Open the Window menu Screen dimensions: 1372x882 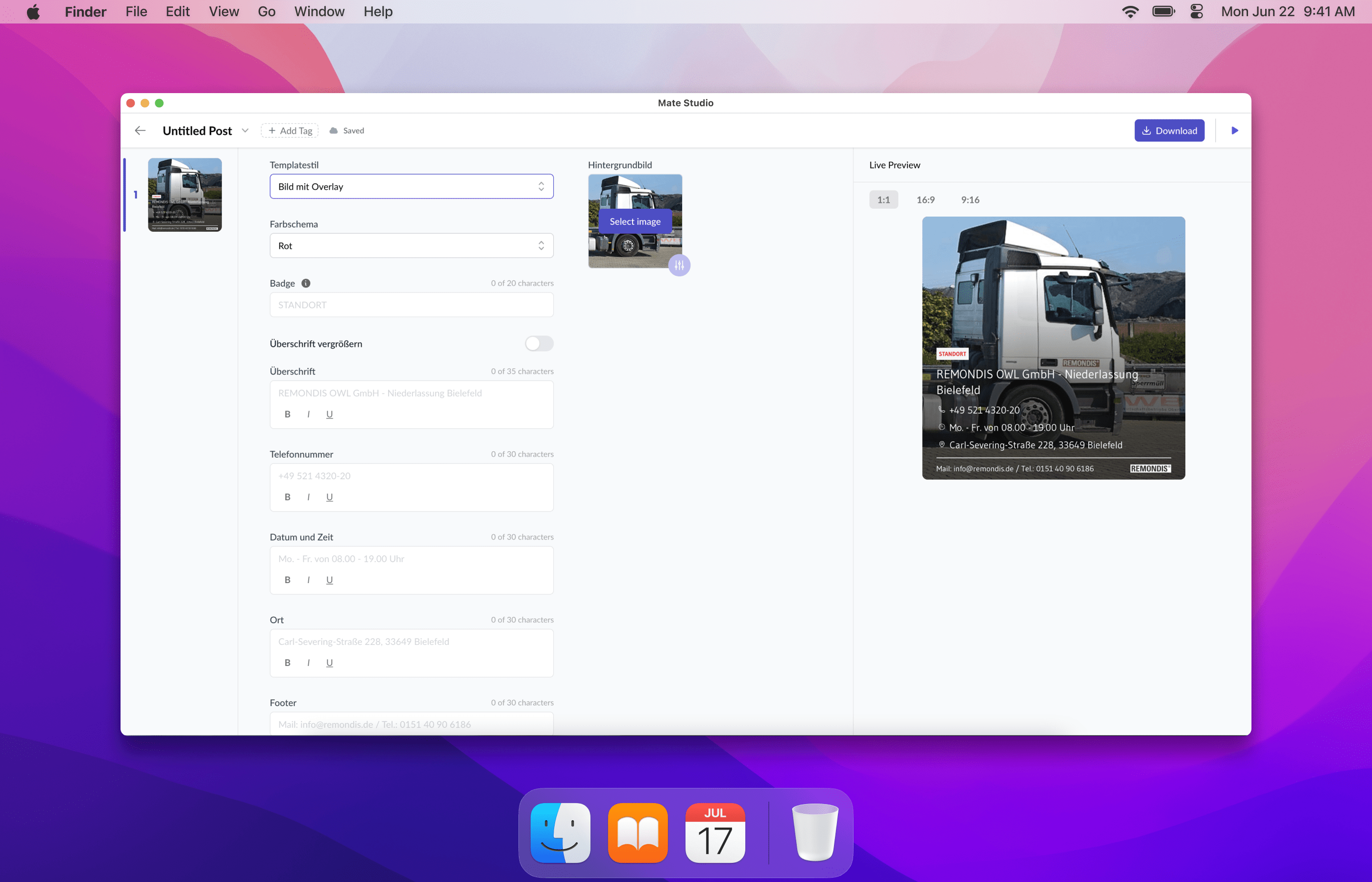[x=319, y=11]
